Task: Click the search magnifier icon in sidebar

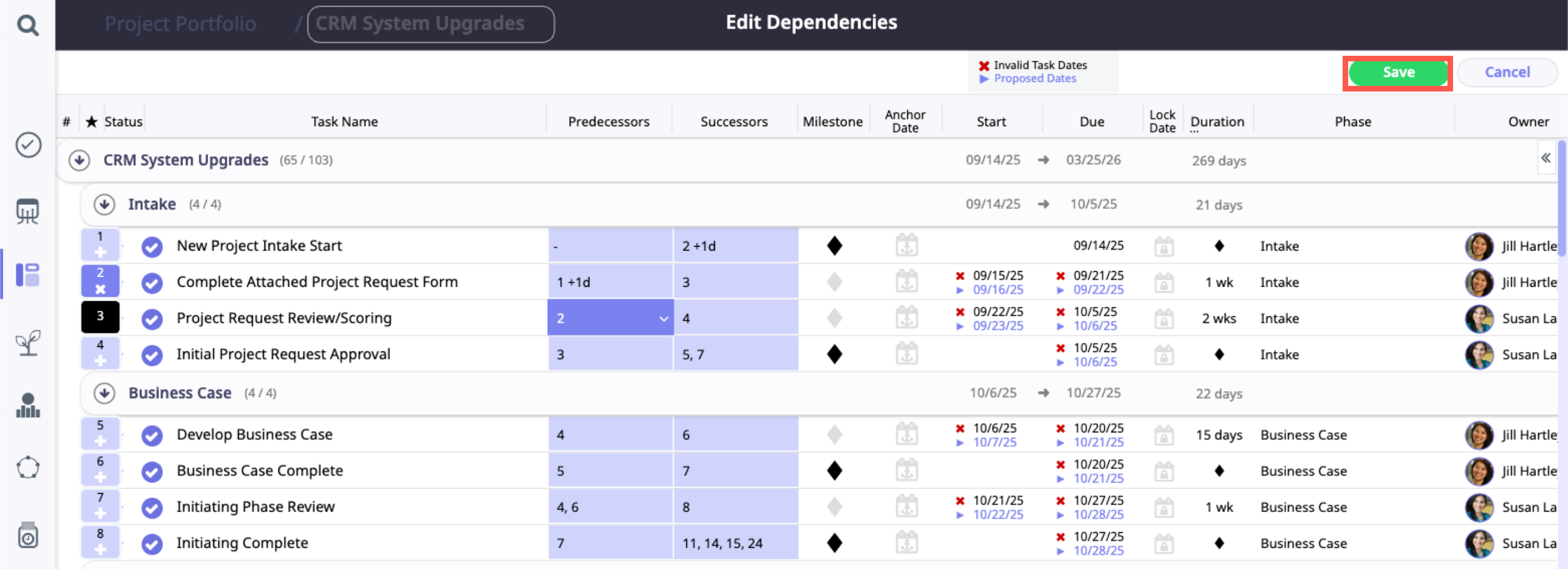Action: tap(27, 26)
